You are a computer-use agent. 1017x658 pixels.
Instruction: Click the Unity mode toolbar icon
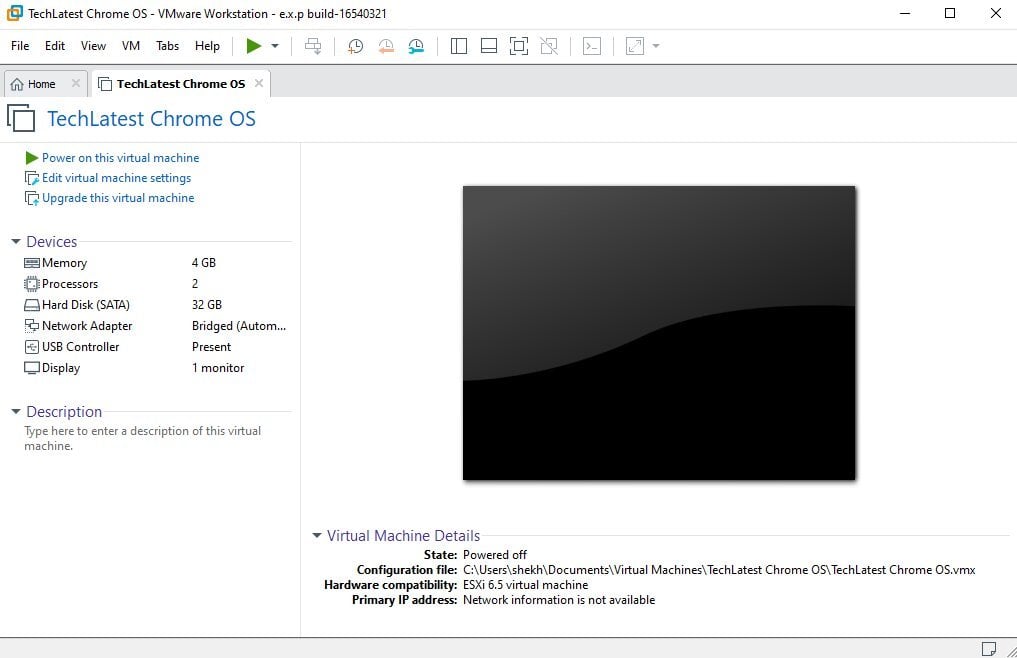tap(549, 45)
